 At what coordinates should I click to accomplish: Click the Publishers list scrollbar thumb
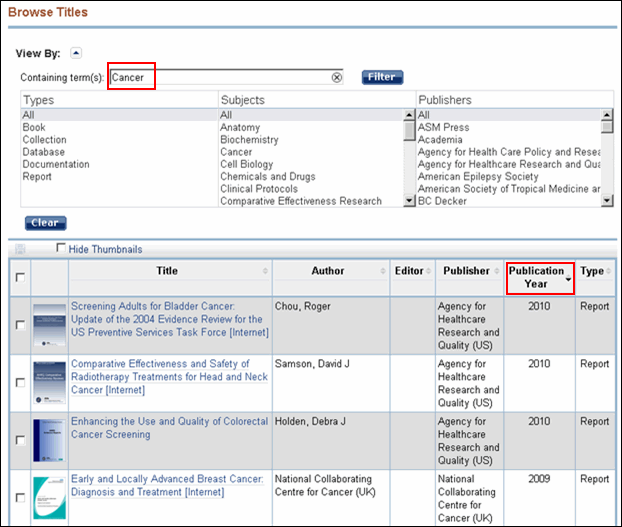[x=607, y=127]
